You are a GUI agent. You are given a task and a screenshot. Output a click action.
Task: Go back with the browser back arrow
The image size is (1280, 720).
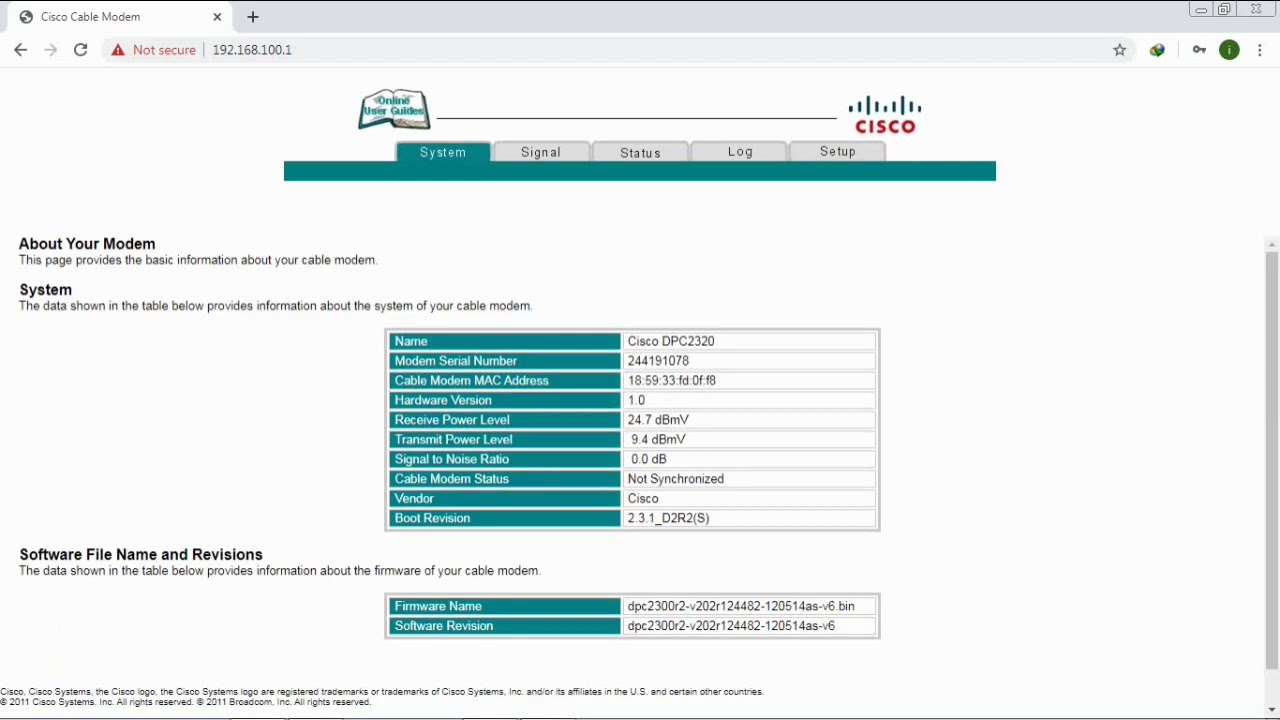click(x=21, y=50)
